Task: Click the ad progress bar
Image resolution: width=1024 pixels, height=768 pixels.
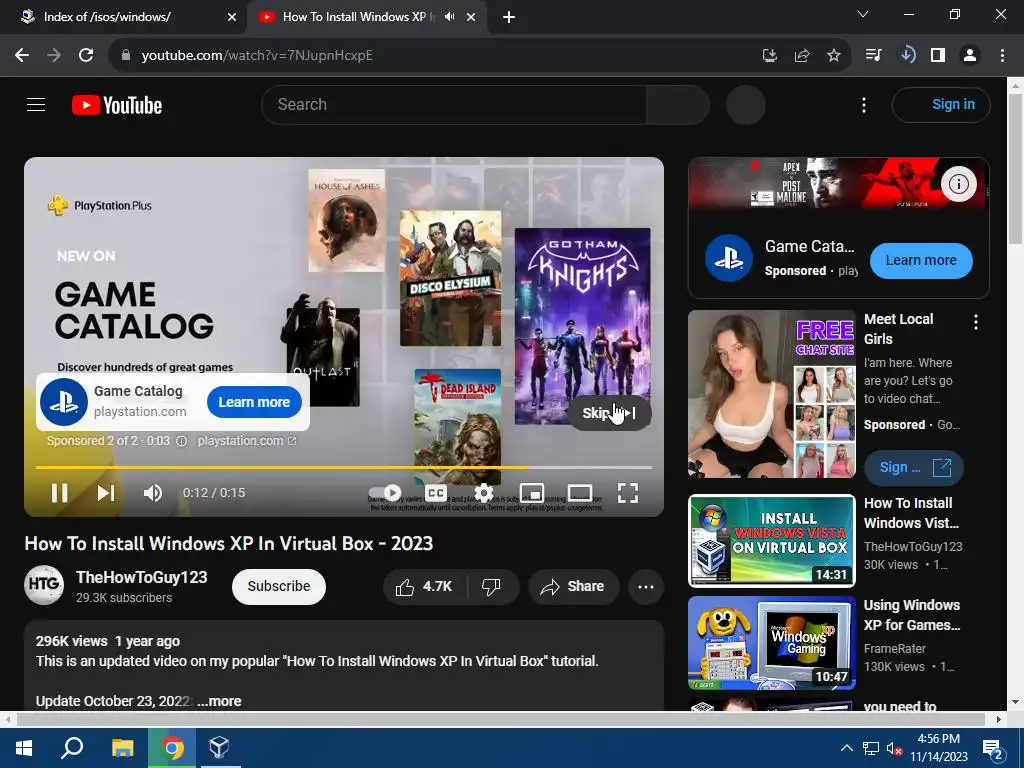Action: (x=344, y=468)
